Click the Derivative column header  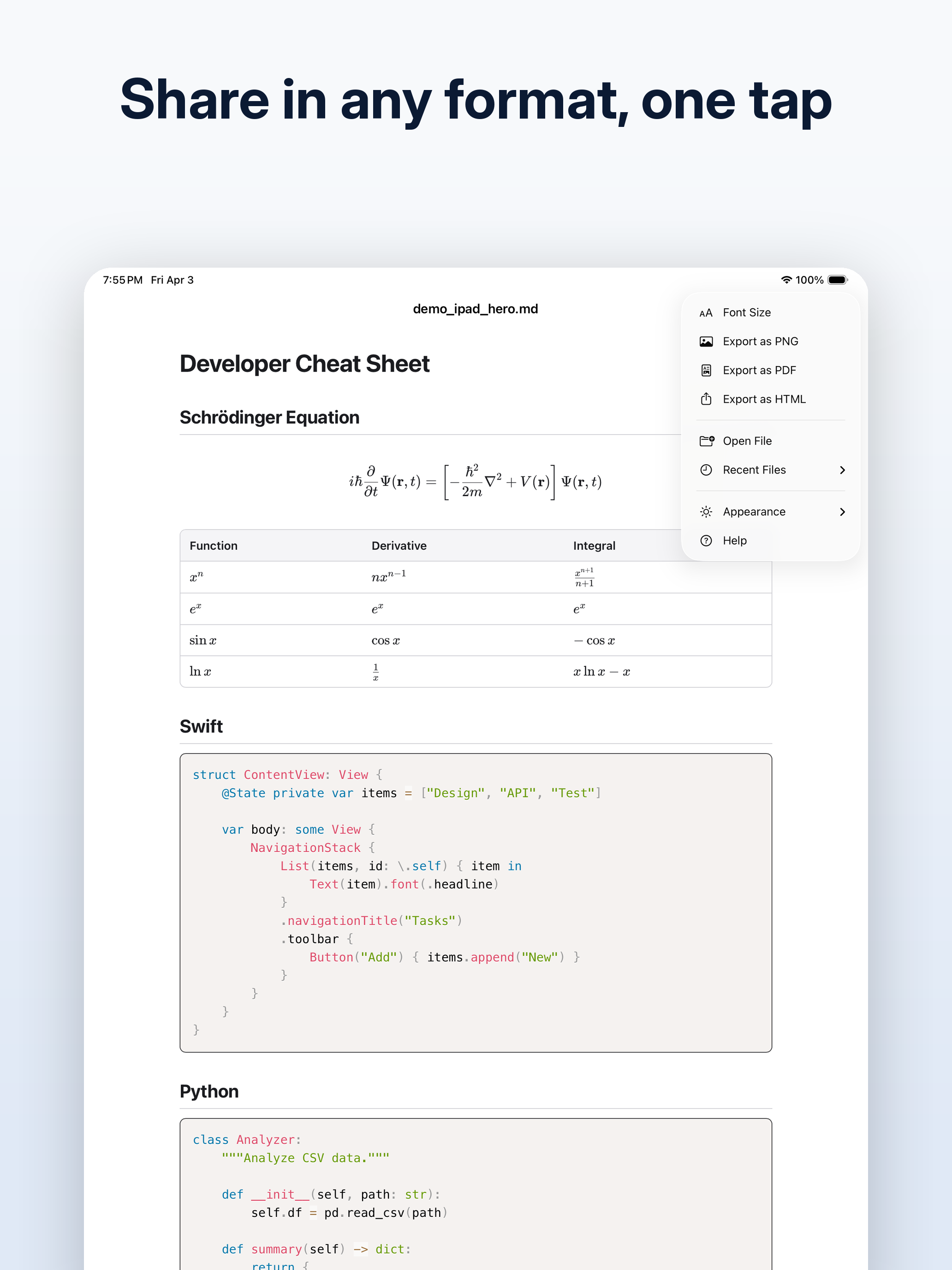(399, 545)
